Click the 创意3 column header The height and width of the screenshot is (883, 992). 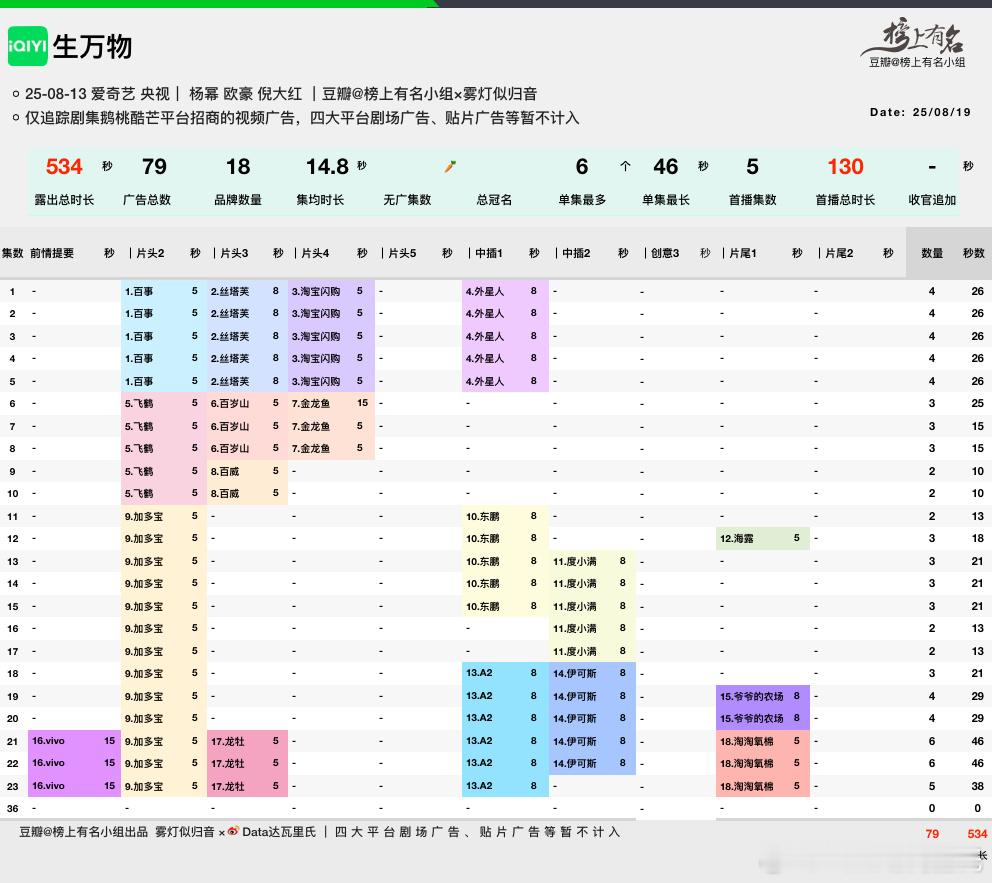(665, 253)
